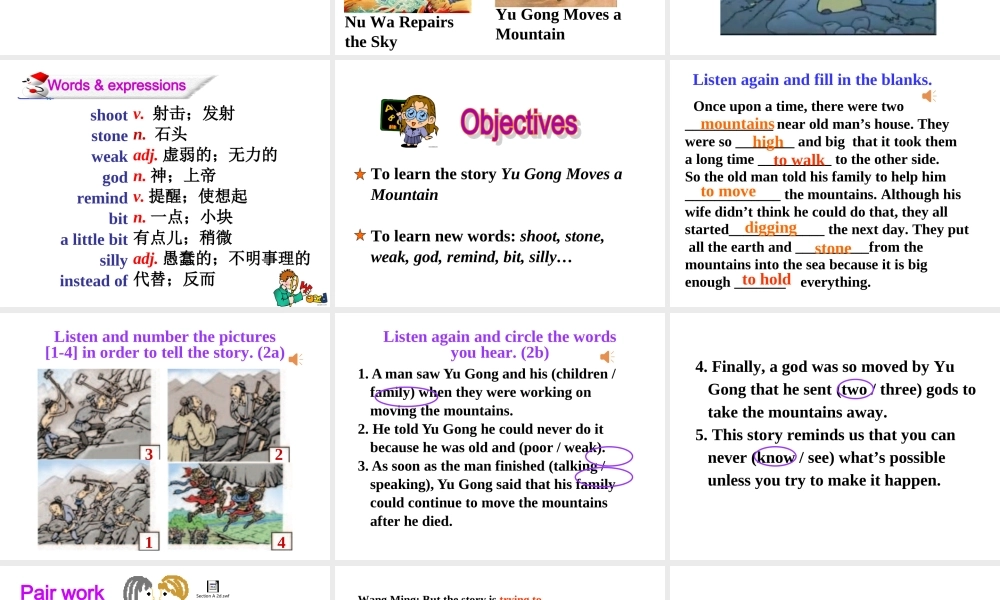The width and height of the screenshot is (1000, 600).
Task: Click number box '1' under third picture
Action: pos(149,542)
